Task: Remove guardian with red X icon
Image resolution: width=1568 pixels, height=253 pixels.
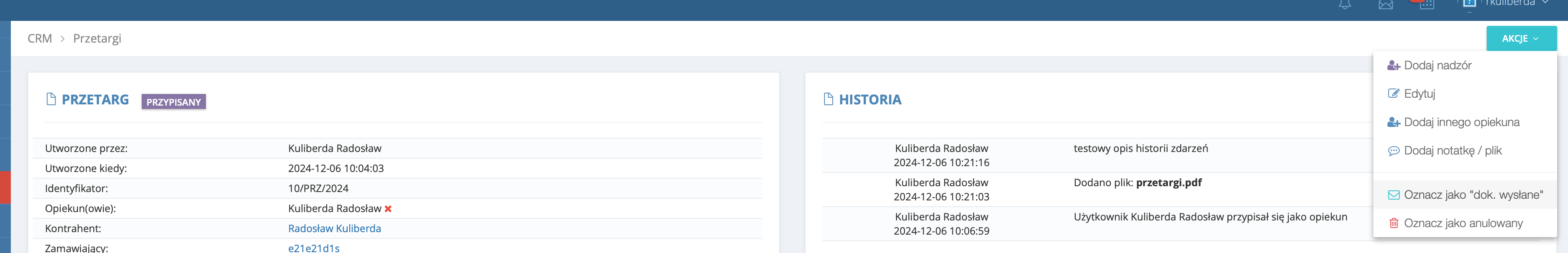Action: click(x=388, y=208)
